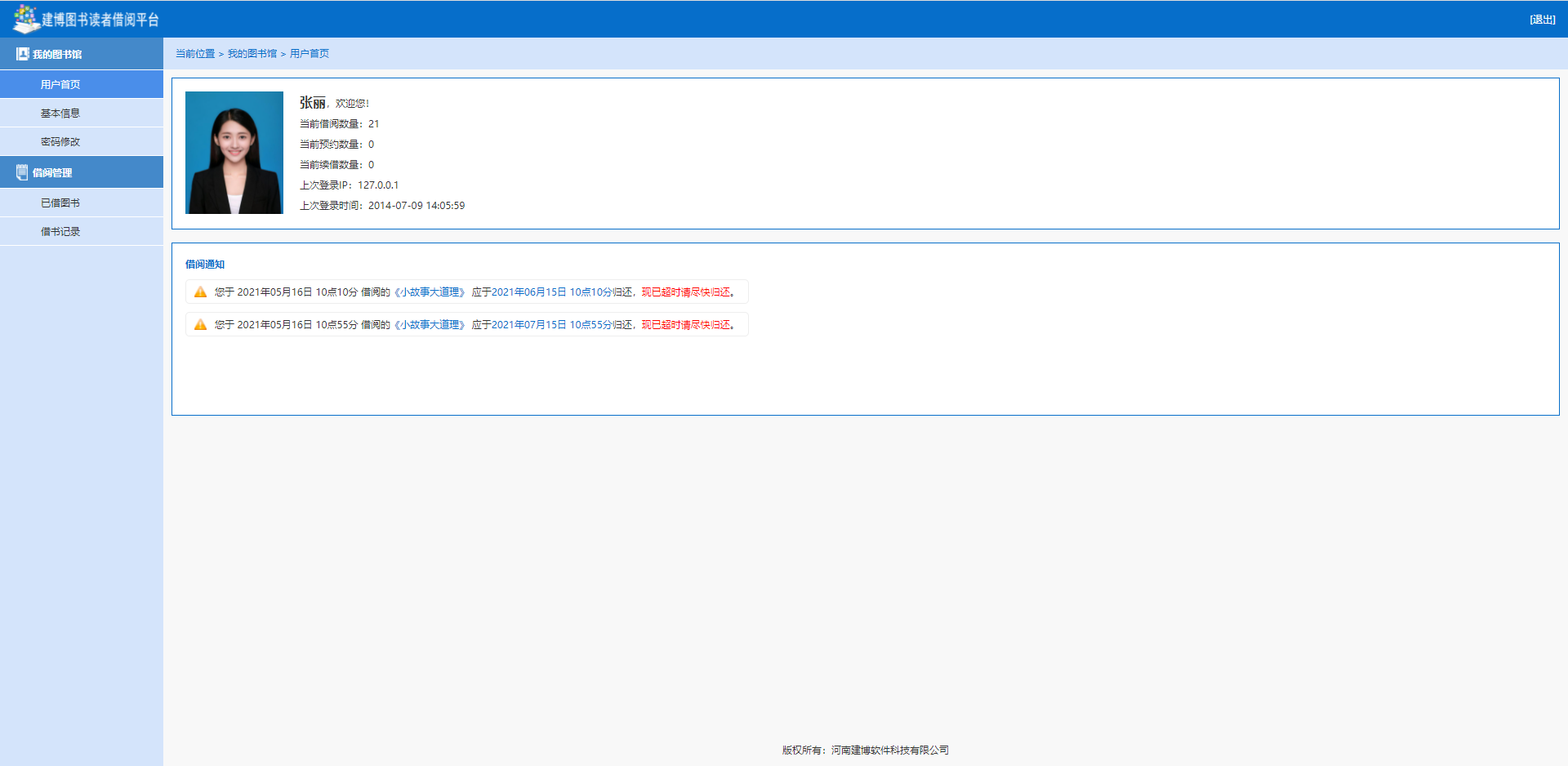
Task: Open 《小故事大道理》 link in second notice
Action: point(430,325)
